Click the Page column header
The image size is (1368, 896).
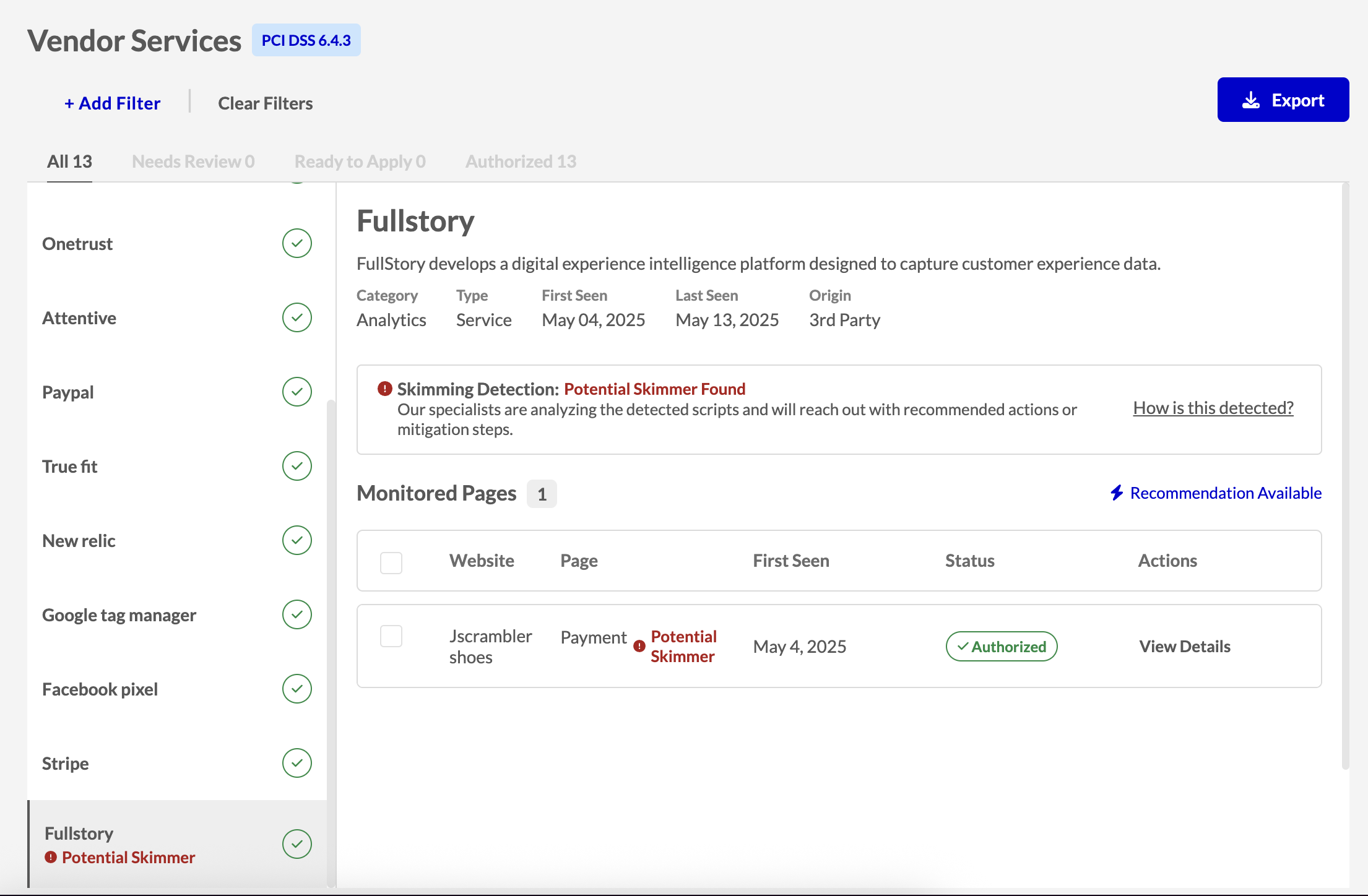pos(579,561)
